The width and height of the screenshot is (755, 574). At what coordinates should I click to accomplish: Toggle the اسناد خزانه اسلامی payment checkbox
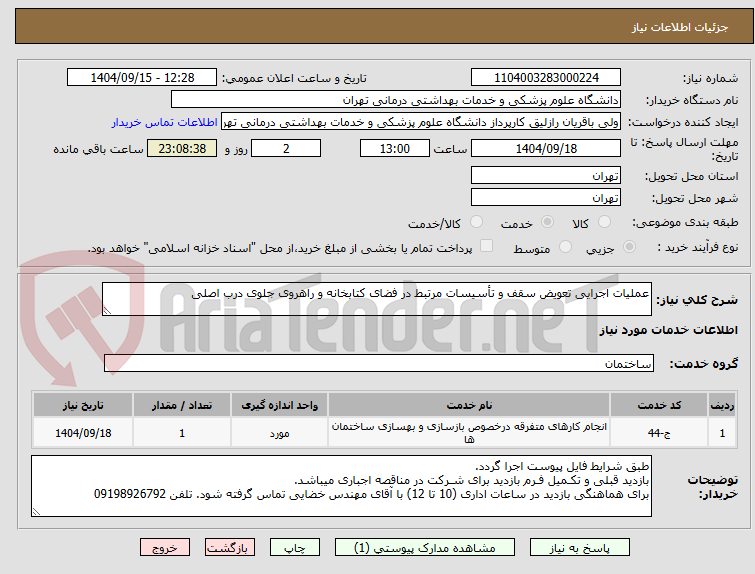[487, 246]
